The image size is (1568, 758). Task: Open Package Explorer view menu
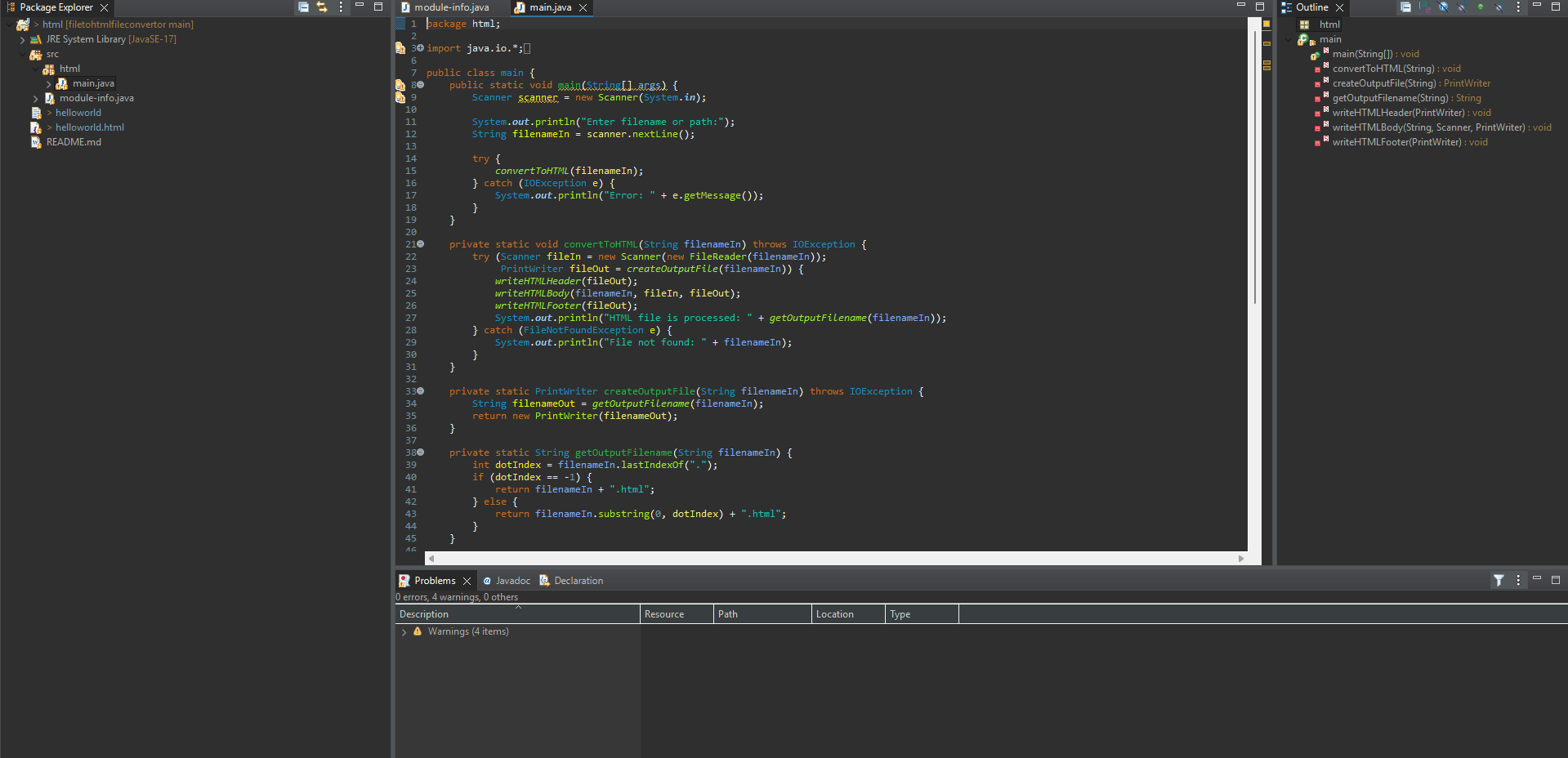coord(341,7)
